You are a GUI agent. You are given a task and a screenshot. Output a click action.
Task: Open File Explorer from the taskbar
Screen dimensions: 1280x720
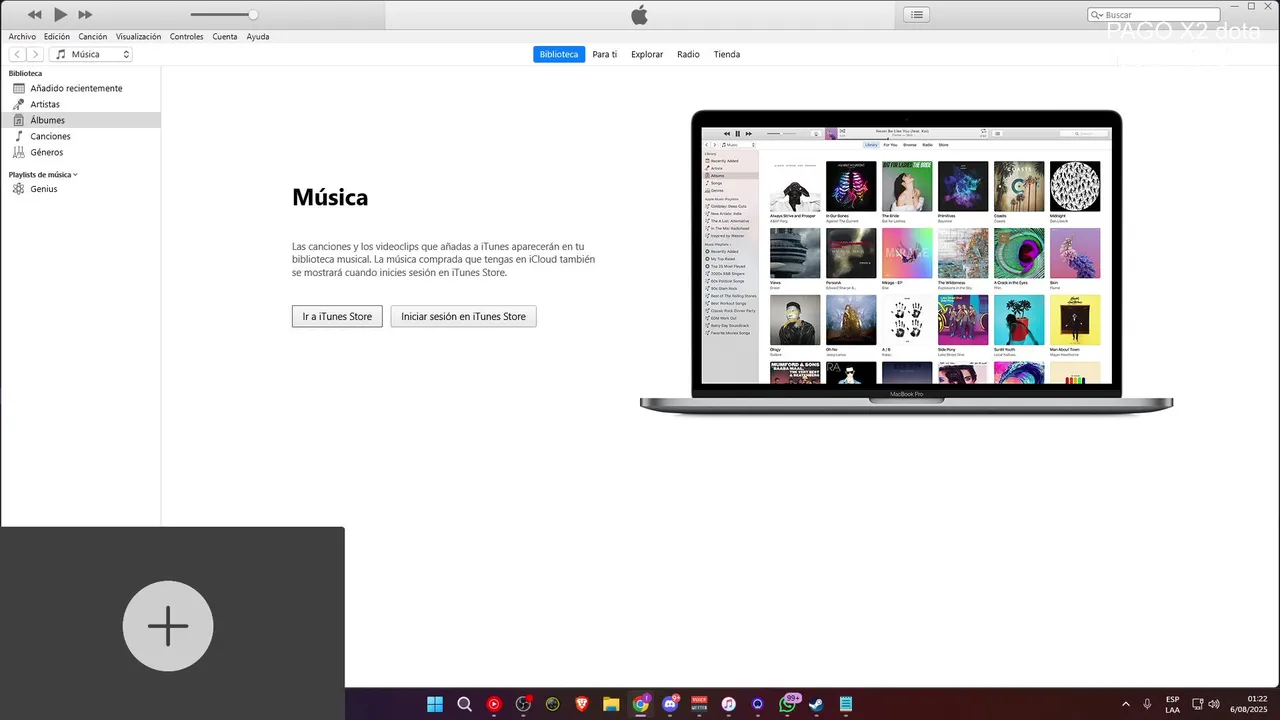click(x=611, y=704)
